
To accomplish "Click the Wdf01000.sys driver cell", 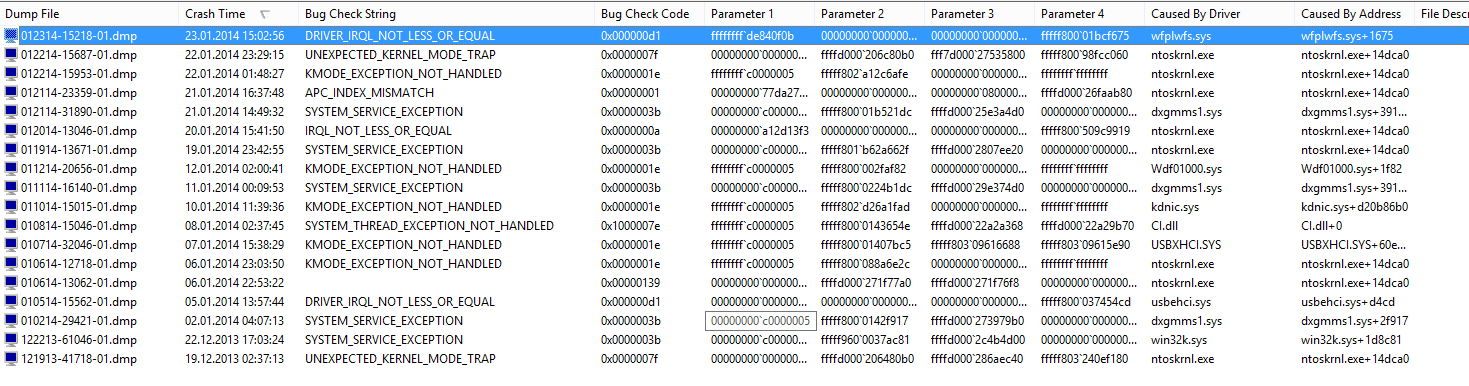I will point(1186,168).
